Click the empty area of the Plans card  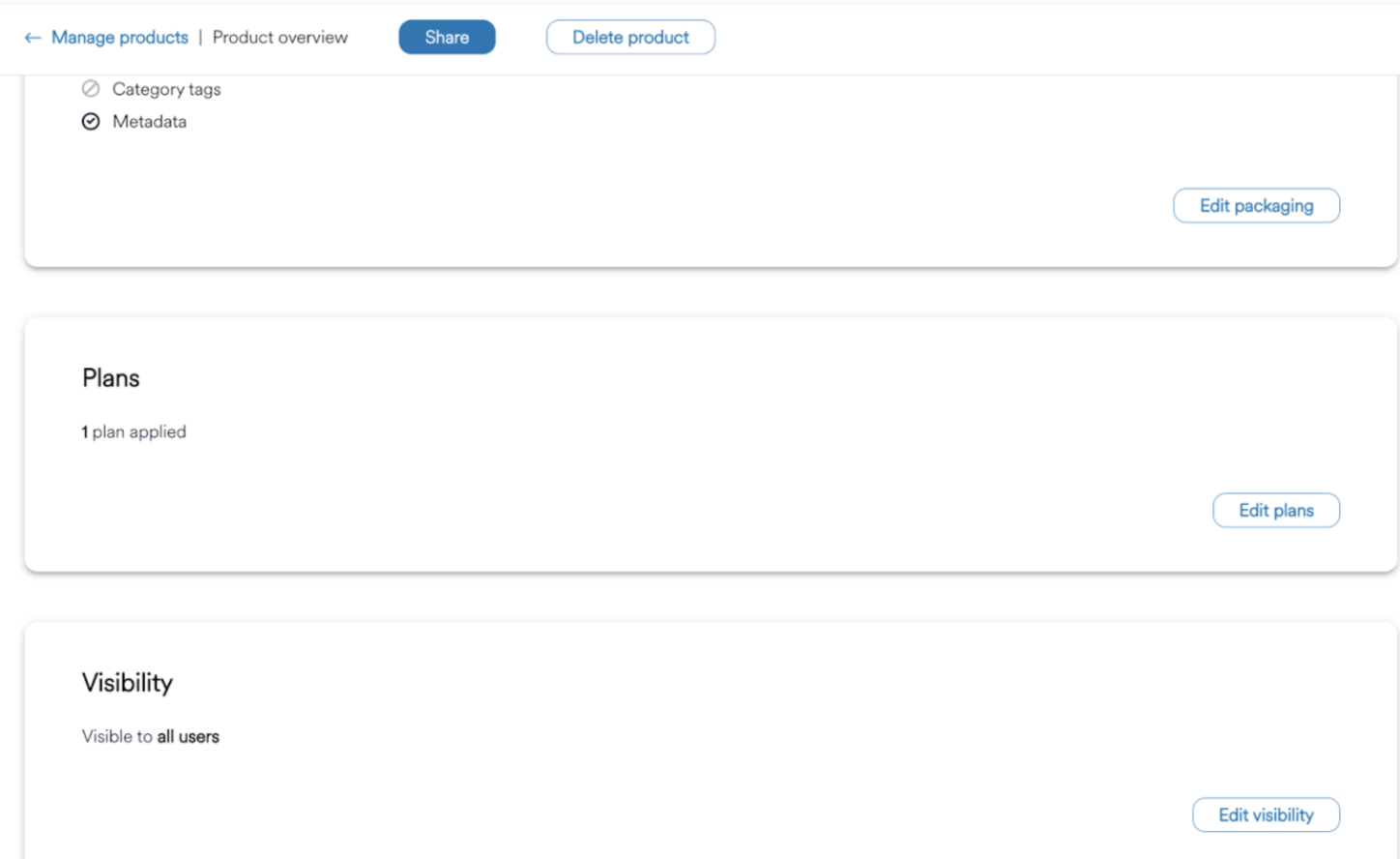pos(677,455)
